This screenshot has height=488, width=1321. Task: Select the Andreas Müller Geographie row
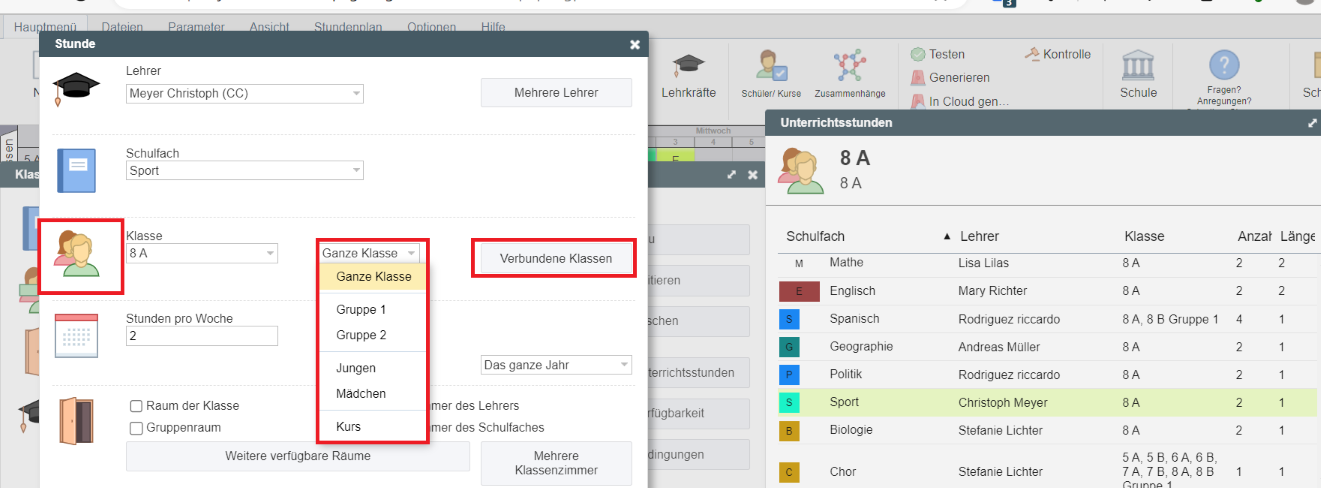(1047, 347)
